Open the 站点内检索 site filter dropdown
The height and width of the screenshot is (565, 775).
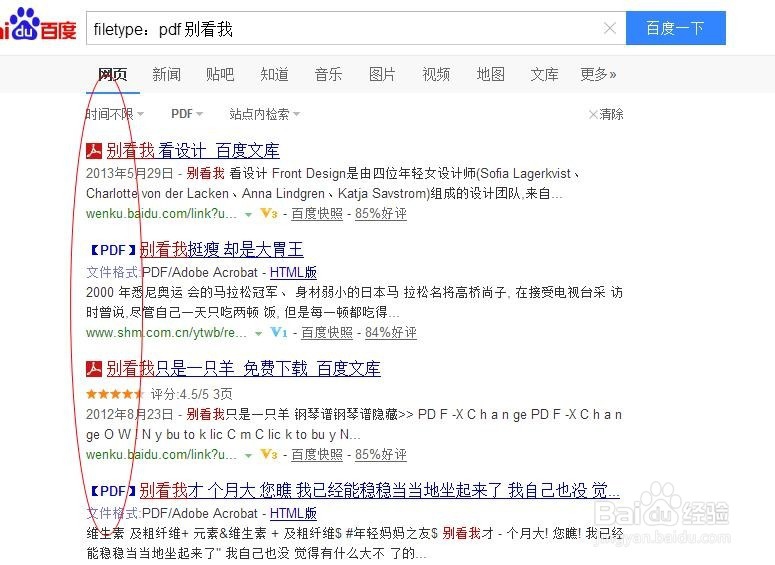[x=264, y=114]
